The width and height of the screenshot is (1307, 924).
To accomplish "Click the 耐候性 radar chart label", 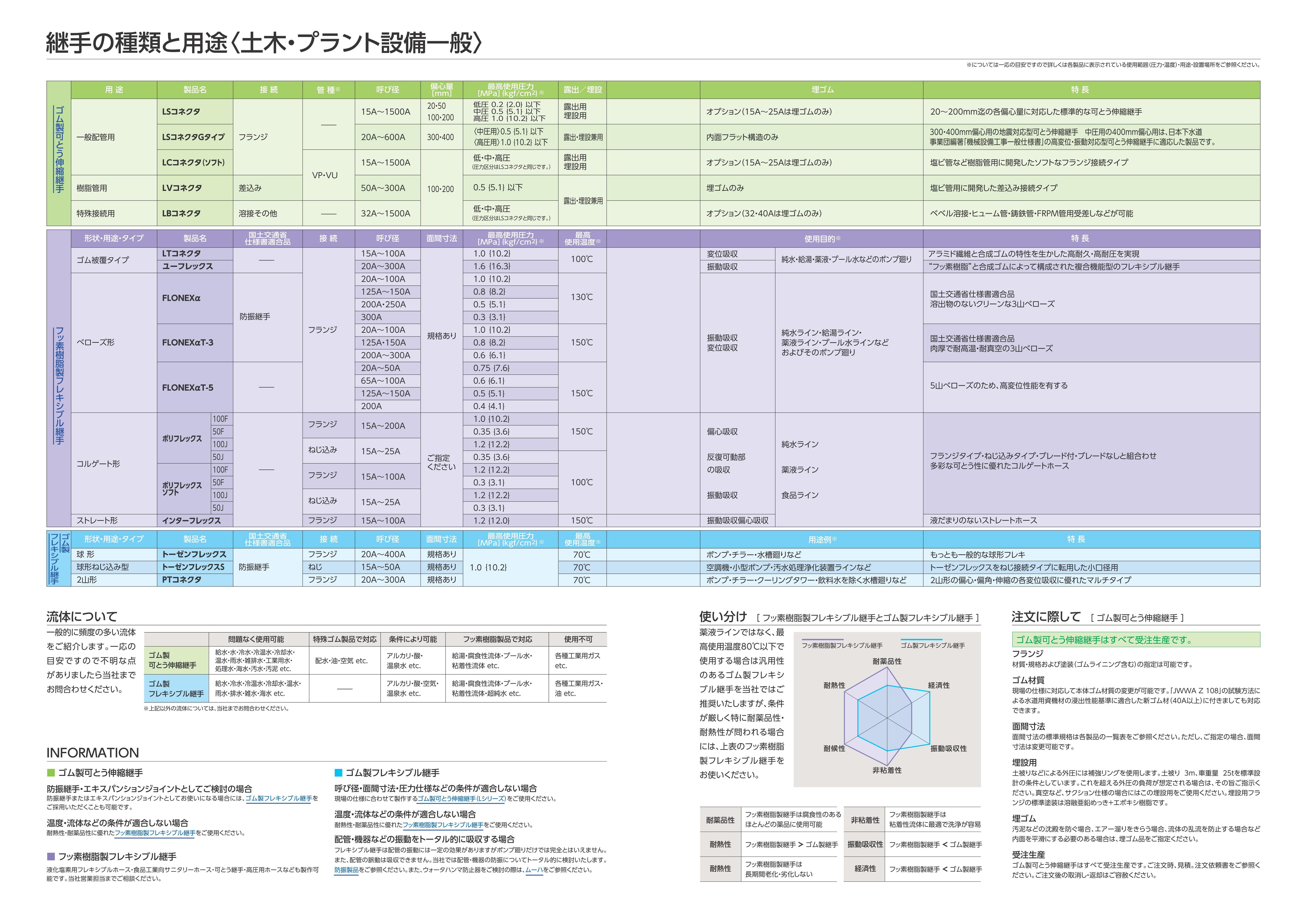I will 835,749.
